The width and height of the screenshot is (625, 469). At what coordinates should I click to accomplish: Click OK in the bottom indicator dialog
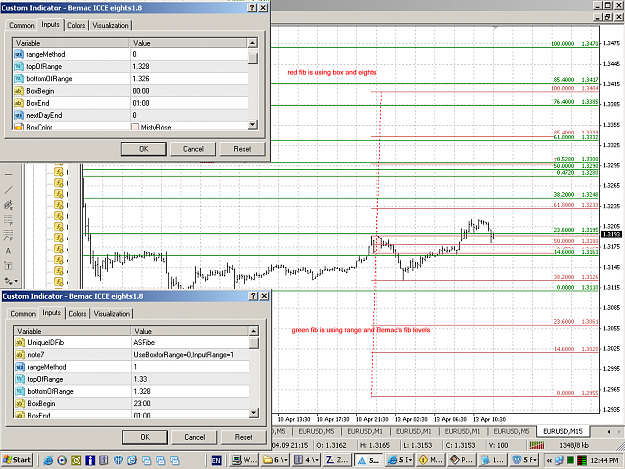click(x=145, y=437)
